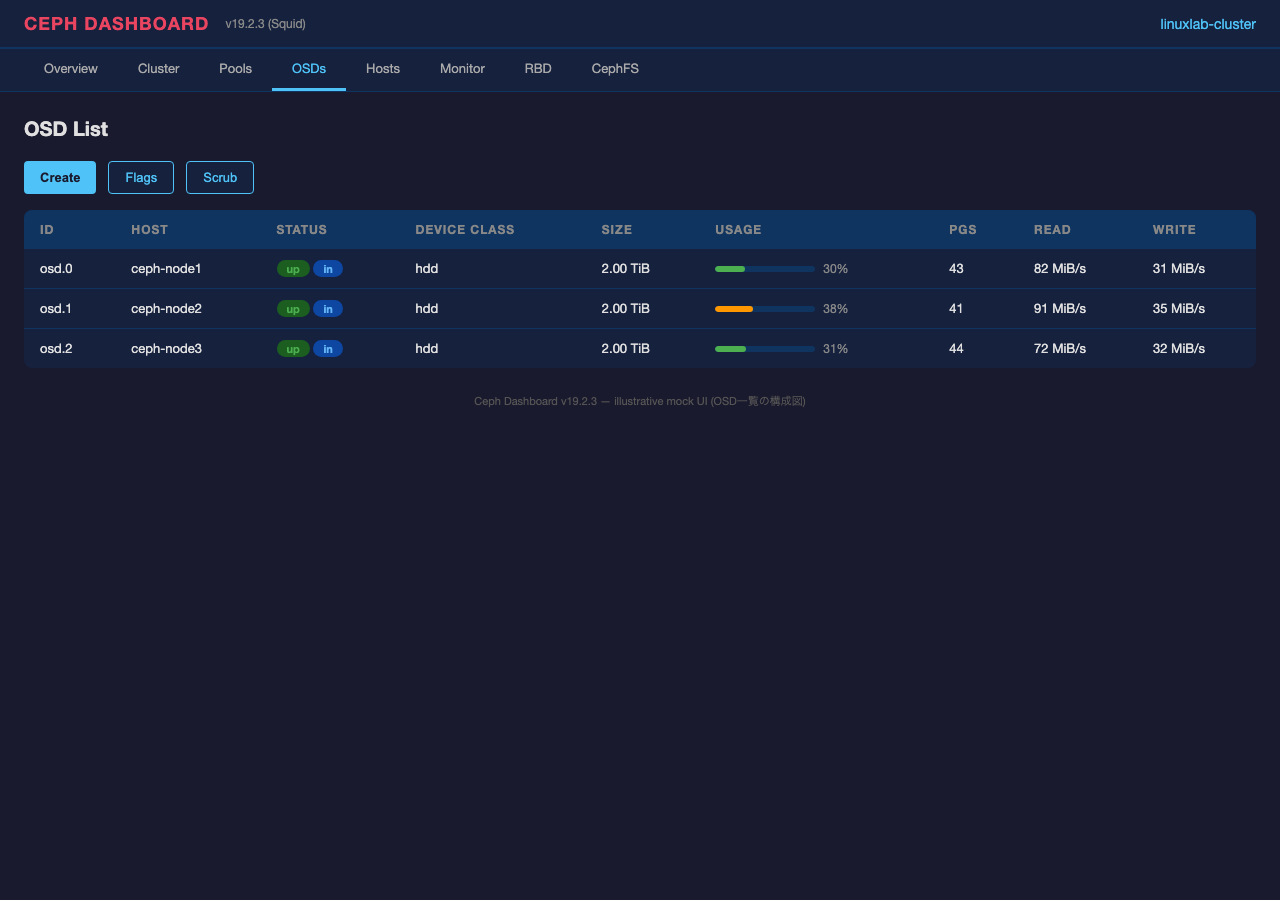Screen dimensions: 1280x900
Task: Sort by the READ column header
Action: tap(1052, 230)
